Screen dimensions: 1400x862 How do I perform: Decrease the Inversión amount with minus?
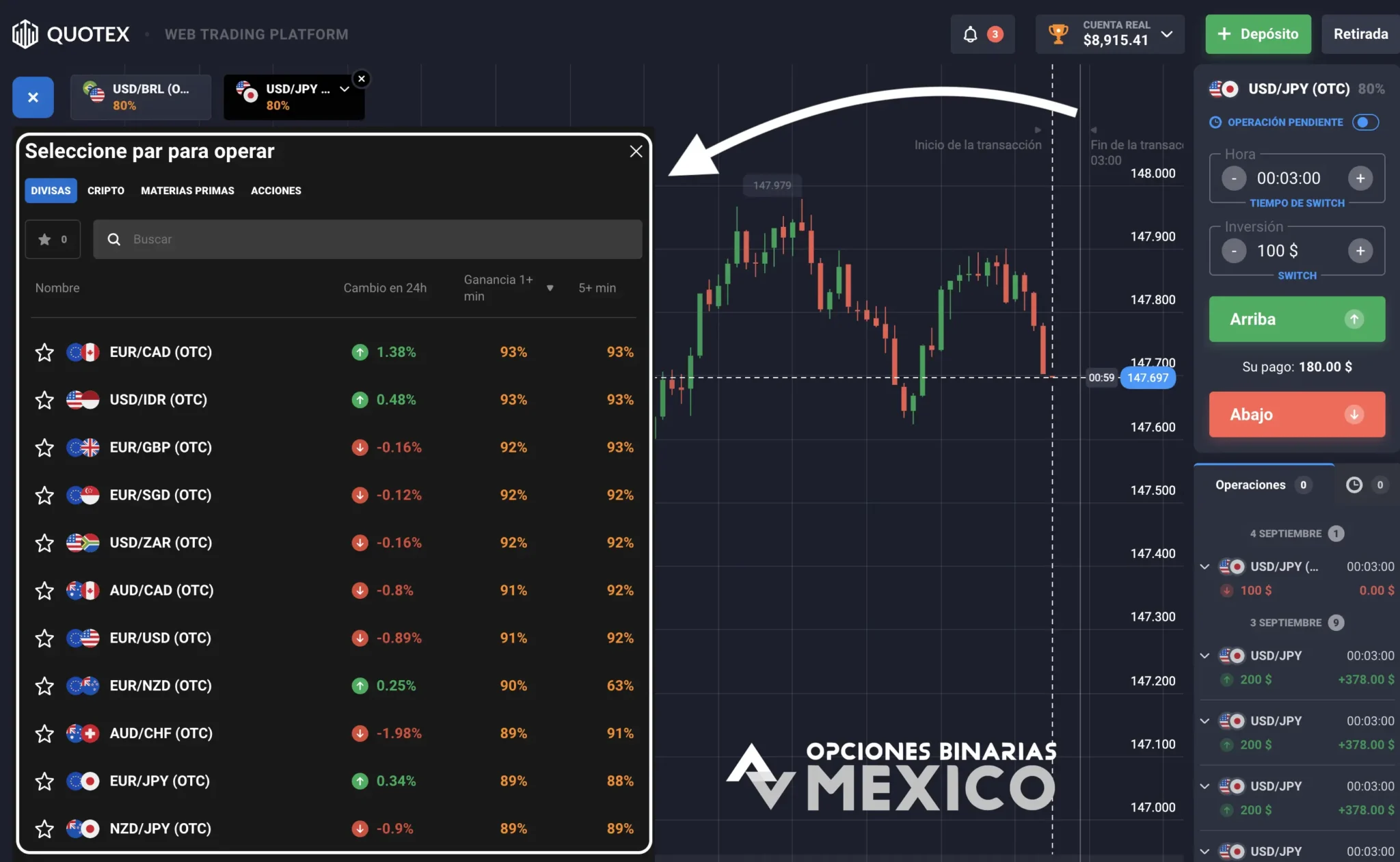coord(1234,251)
